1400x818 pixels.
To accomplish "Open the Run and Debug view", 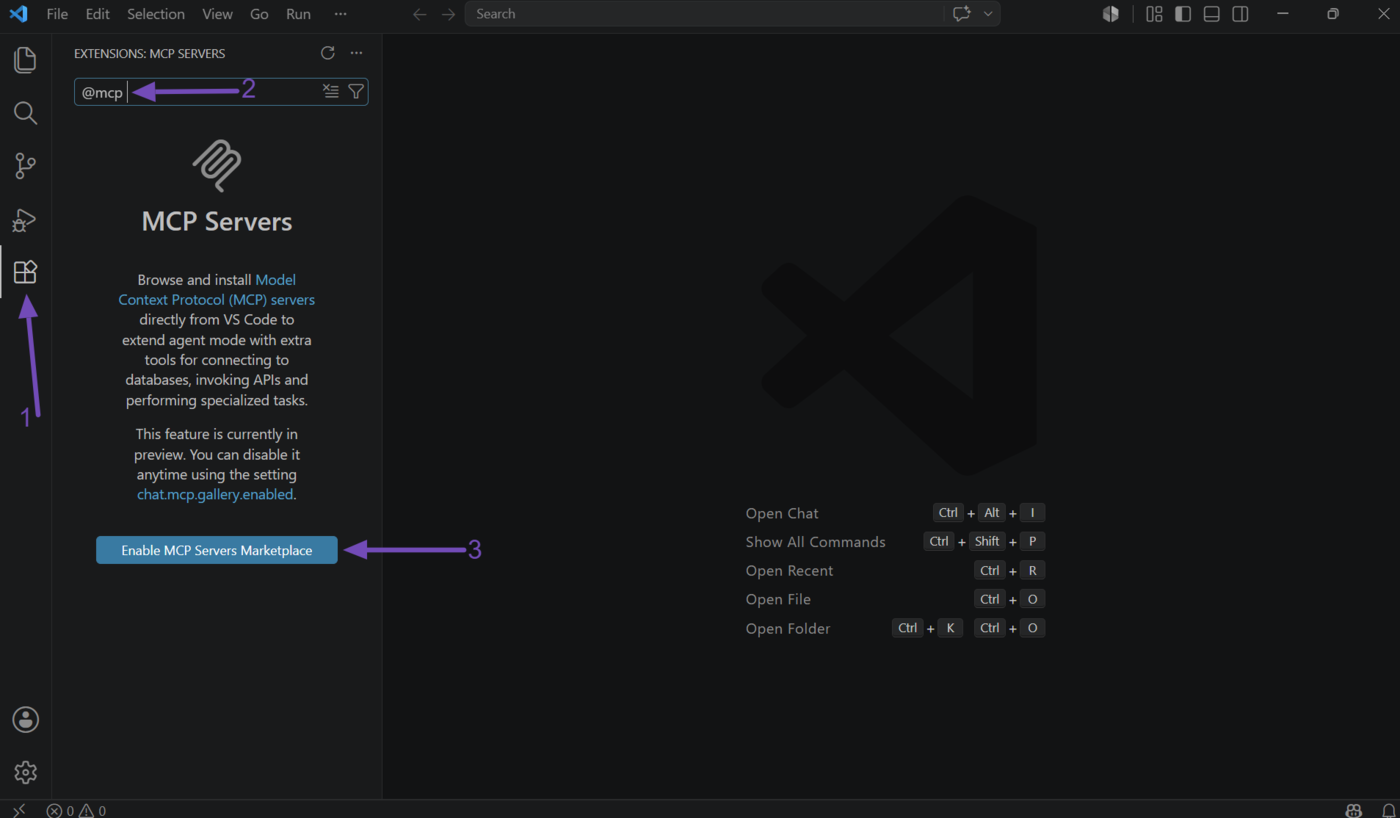I will [x=25, y=219].
